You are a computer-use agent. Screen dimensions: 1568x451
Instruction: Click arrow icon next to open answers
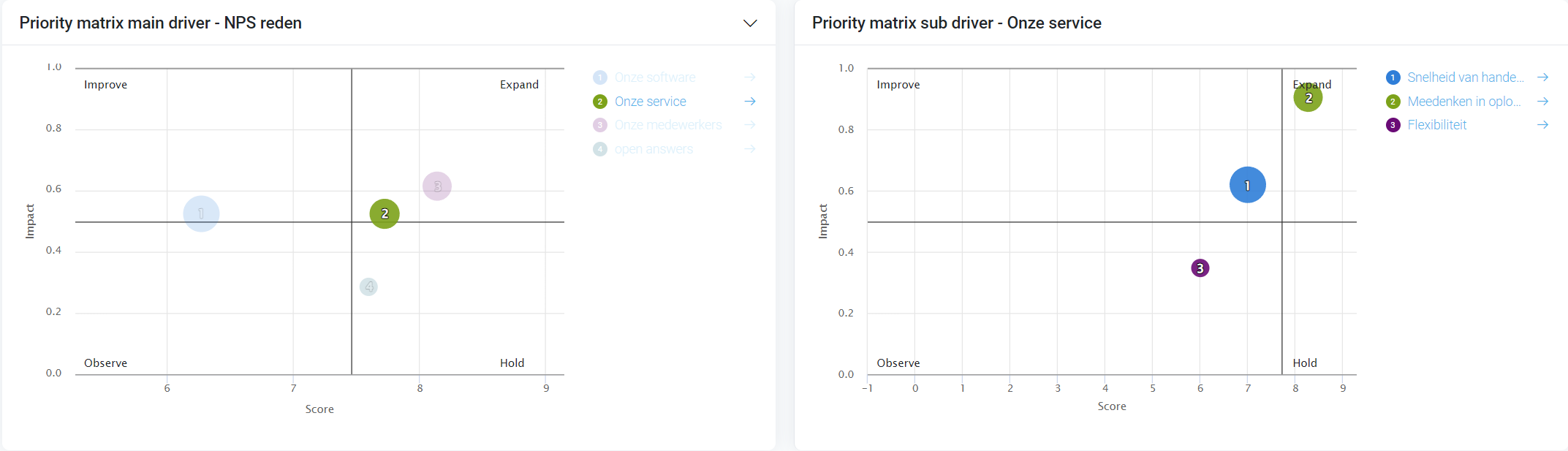pos(750,149)
